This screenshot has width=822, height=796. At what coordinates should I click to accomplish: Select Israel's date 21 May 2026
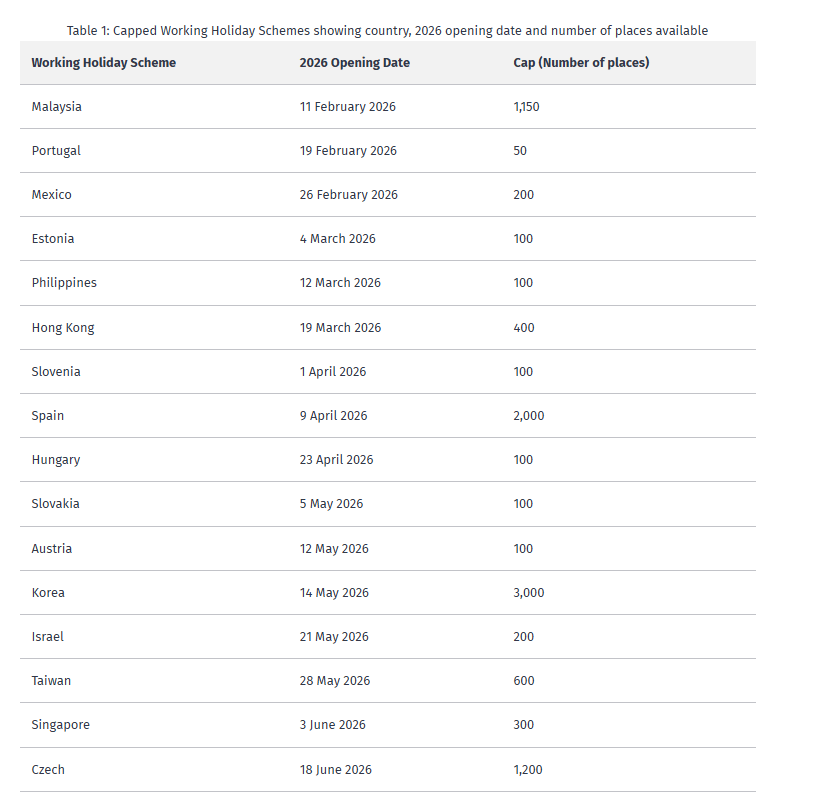[x=334, y=637]
